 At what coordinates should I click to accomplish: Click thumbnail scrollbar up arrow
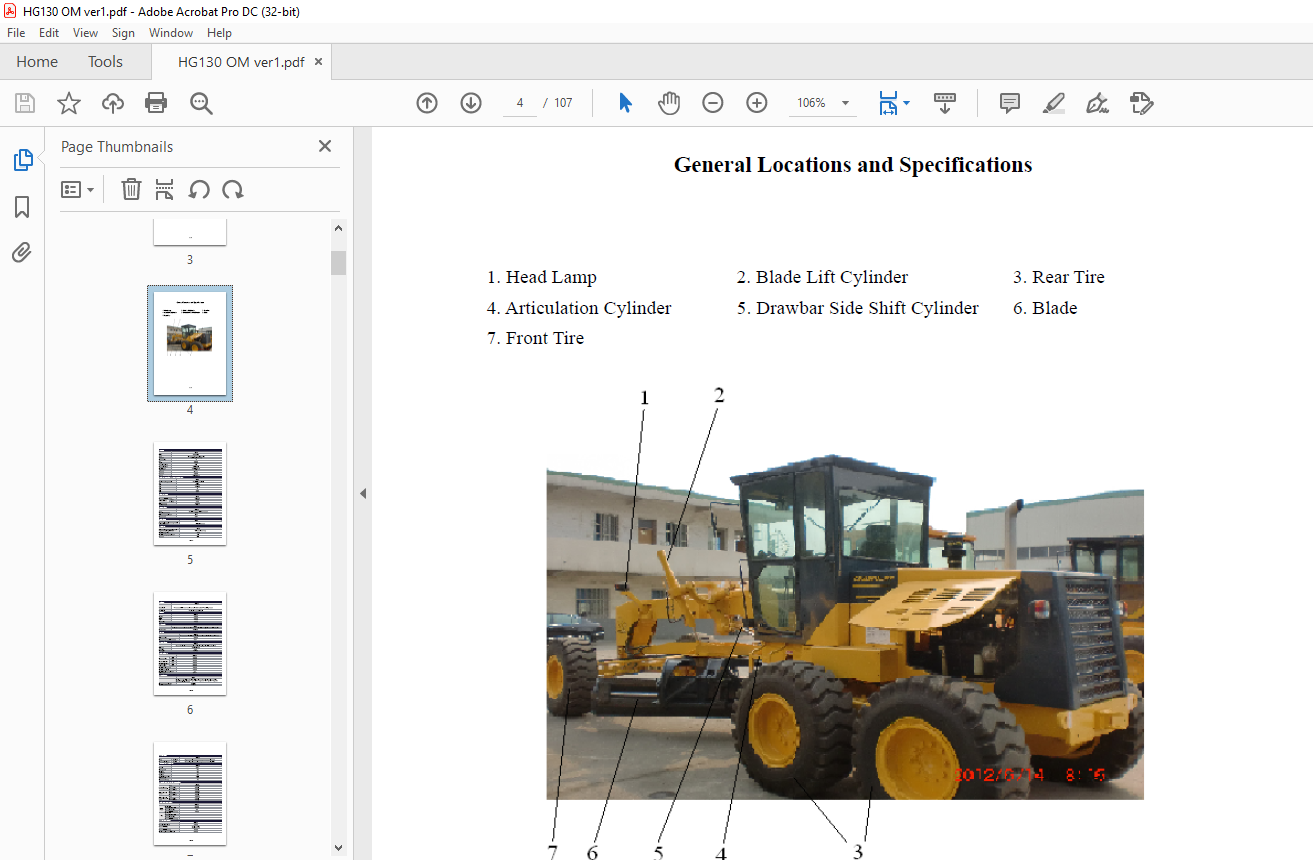[x=338, y=228]
